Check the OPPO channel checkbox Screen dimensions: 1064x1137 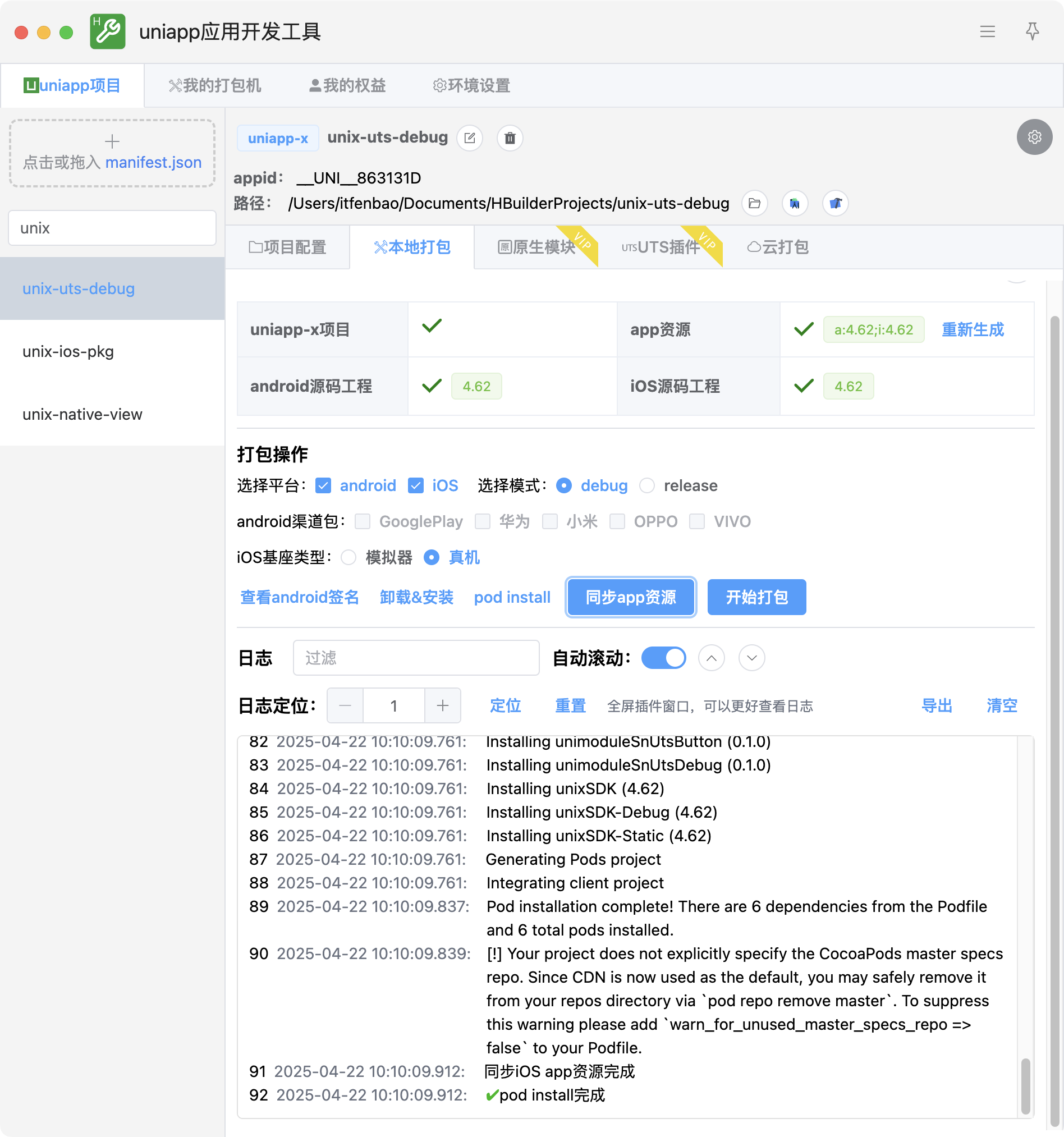pos(617,521)
